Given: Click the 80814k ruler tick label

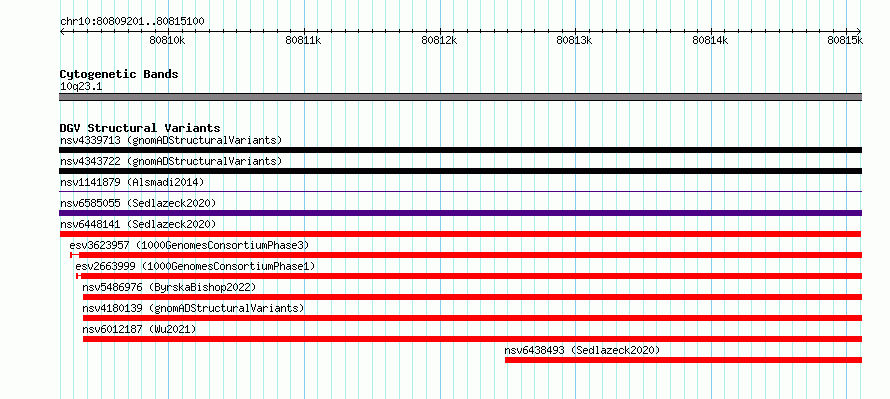Looking at the screenshot, I should click(711, 40).
